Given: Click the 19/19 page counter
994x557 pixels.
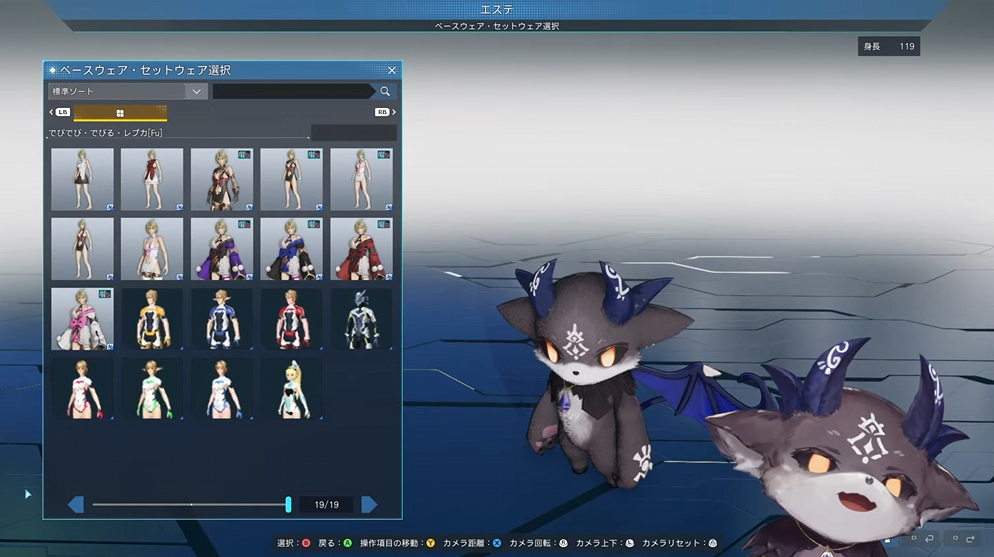Looking at the screenshot, I should (x=326, y=505).
